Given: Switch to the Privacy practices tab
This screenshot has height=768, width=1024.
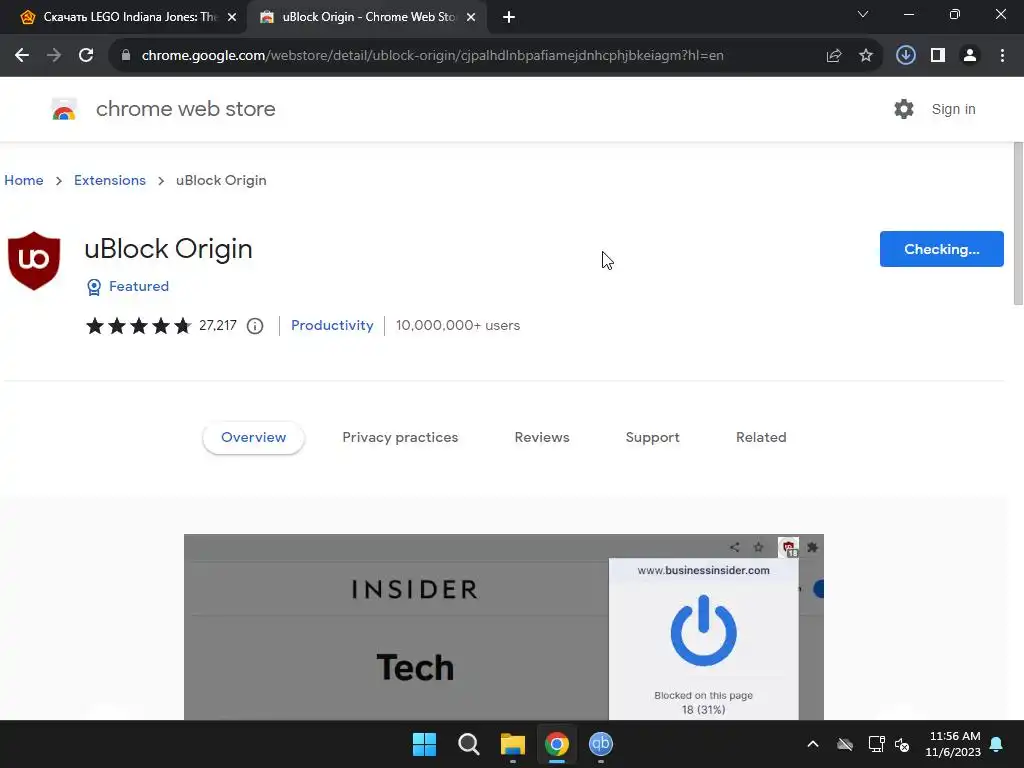Looking at the screenshot, I should point(400,438).
